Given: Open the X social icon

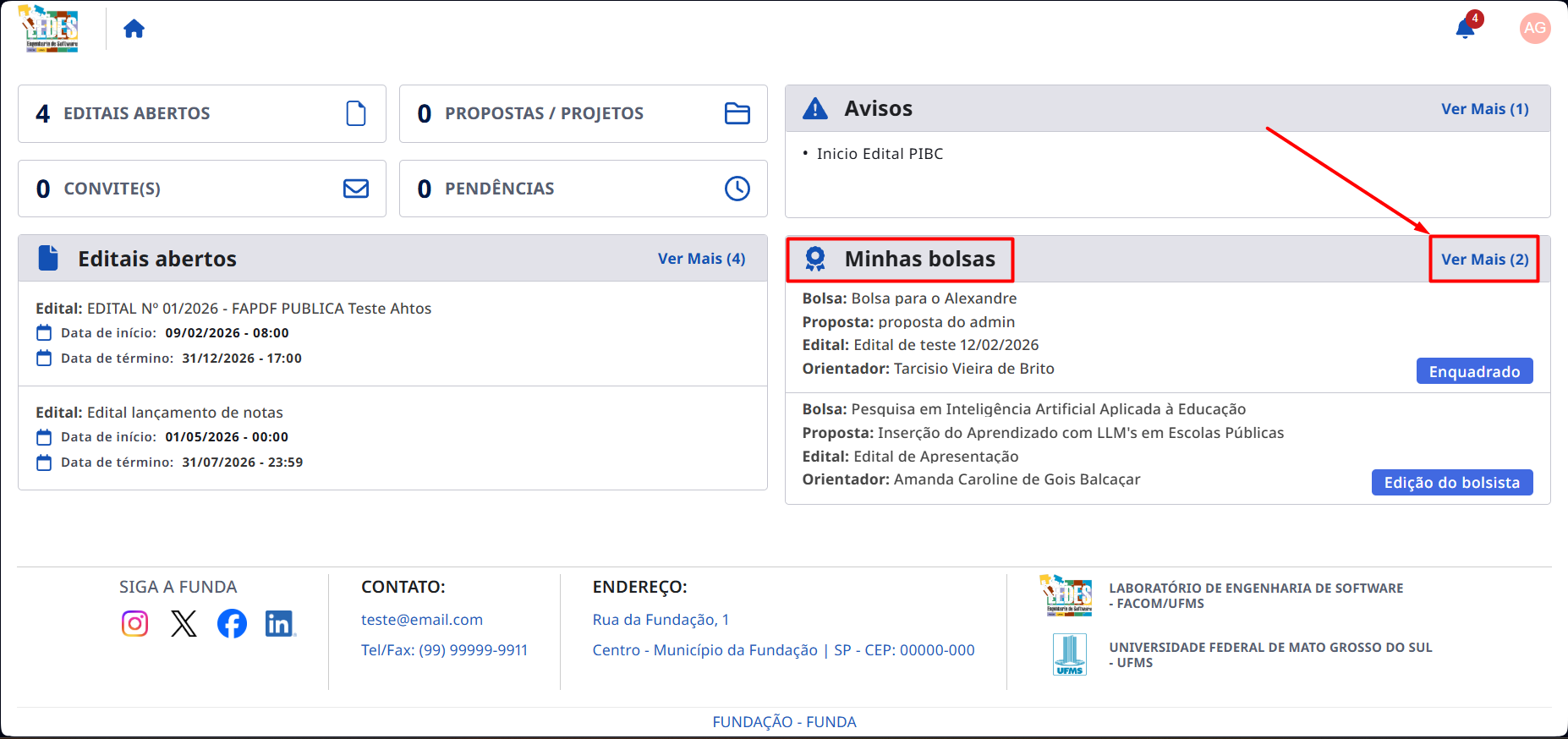Looking at the screenshot, I should click(184, 623).
